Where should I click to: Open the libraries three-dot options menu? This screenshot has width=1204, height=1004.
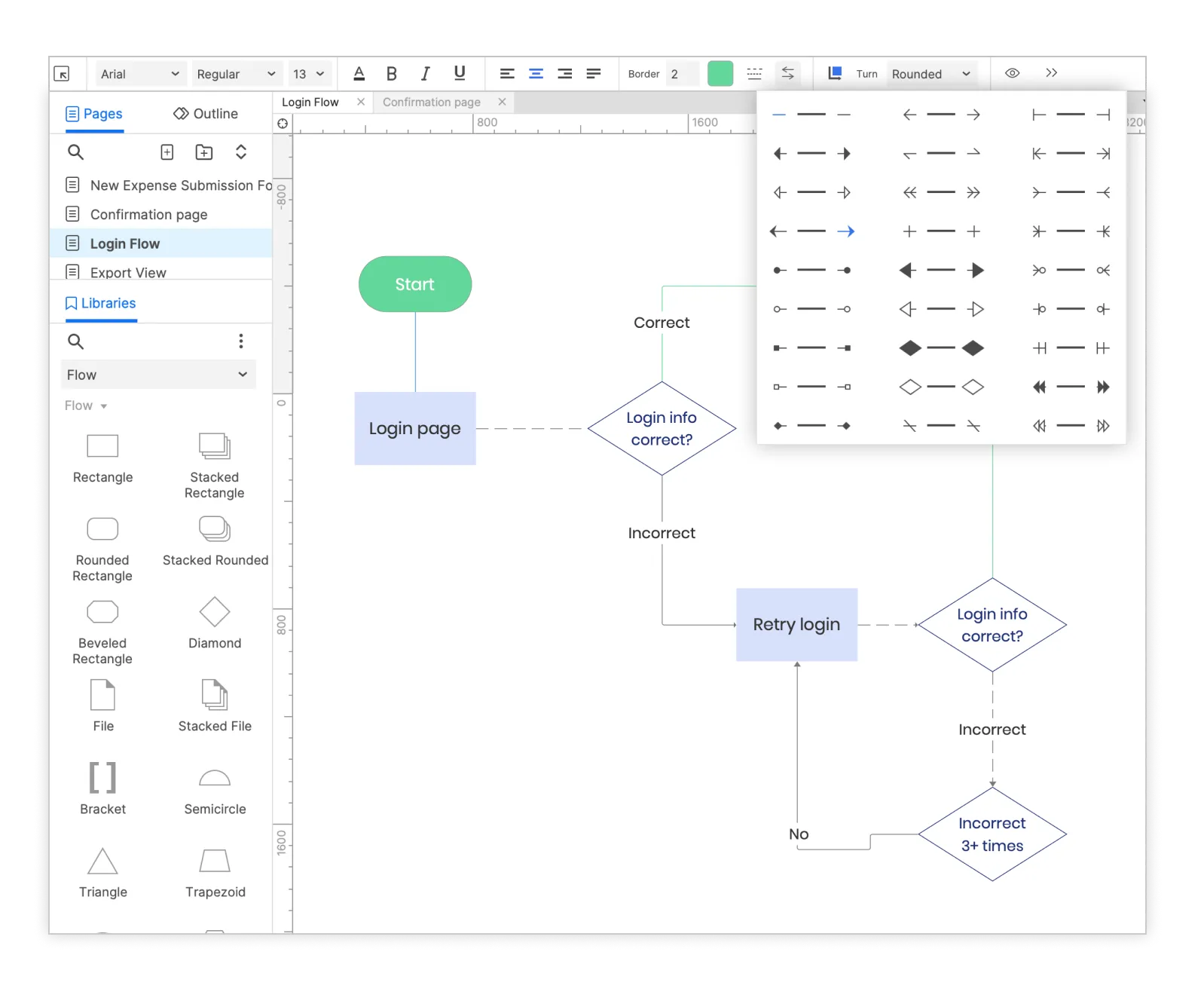click(x=241, y=341)
